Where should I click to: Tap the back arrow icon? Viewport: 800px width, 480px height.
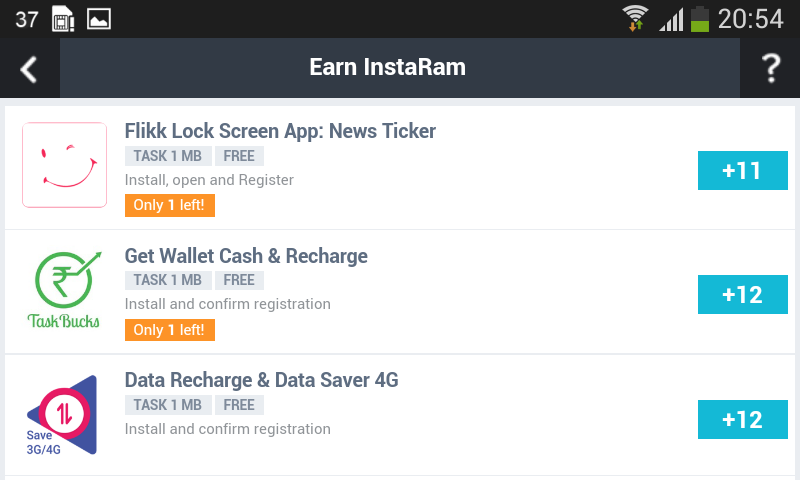tap(29, 69)
